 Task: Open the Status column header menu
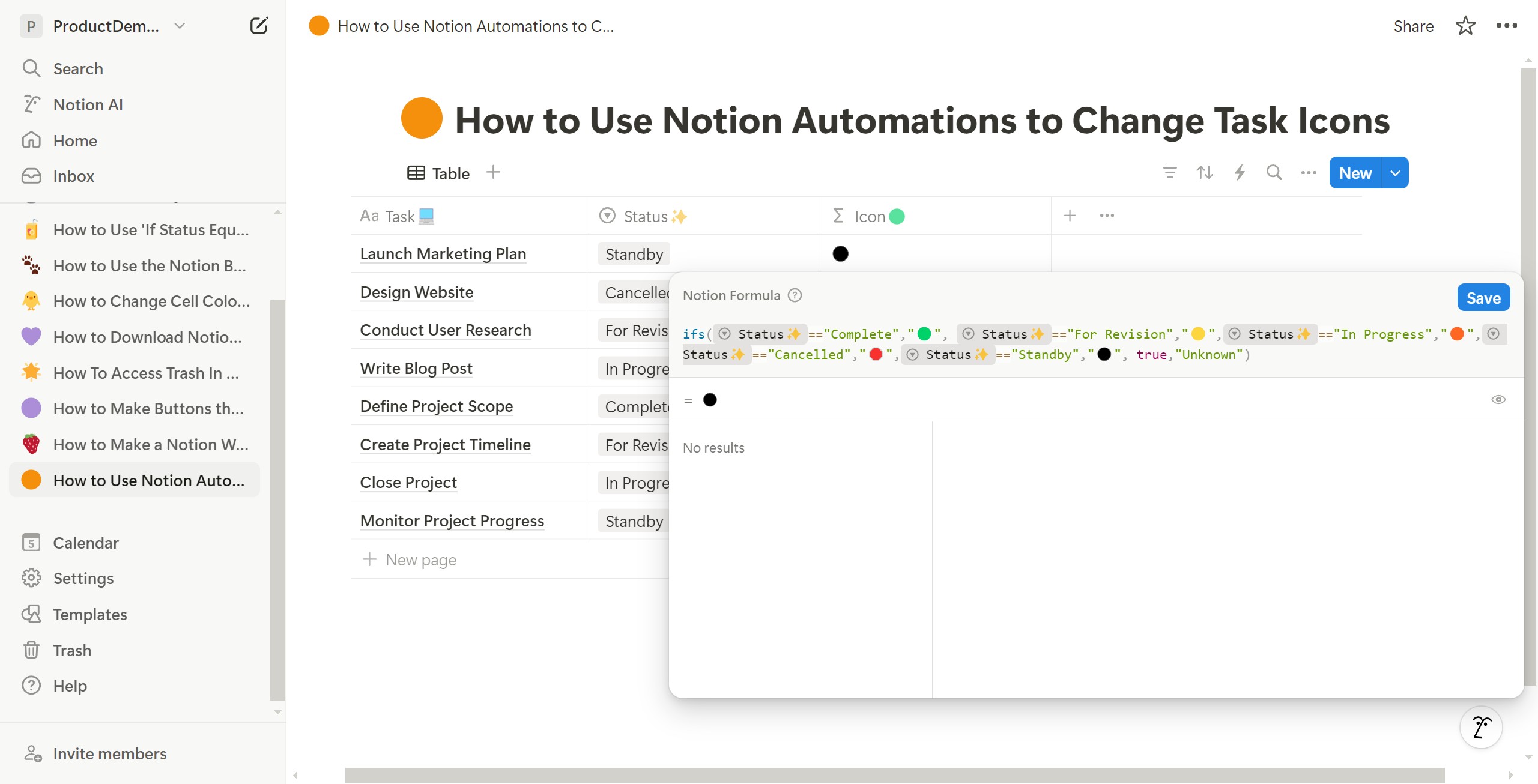tap(704, 216)
